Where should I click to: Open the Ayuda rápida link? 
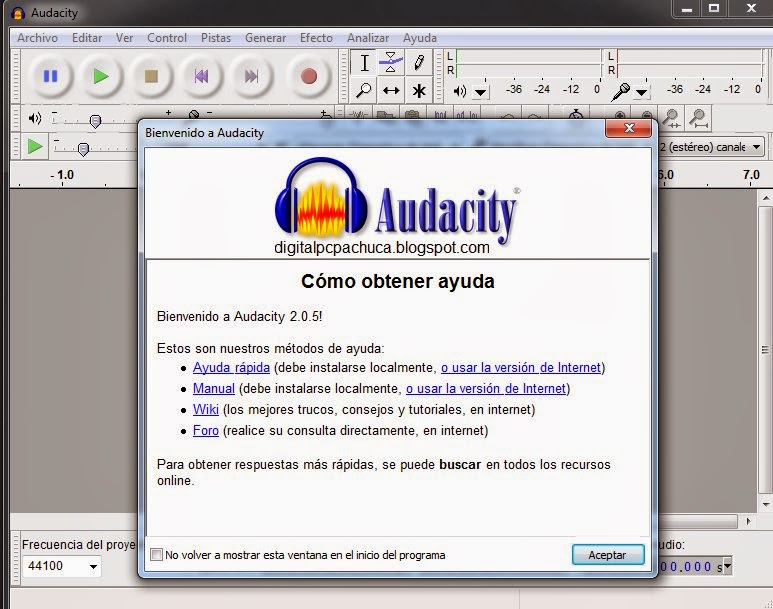click(231, 368)
